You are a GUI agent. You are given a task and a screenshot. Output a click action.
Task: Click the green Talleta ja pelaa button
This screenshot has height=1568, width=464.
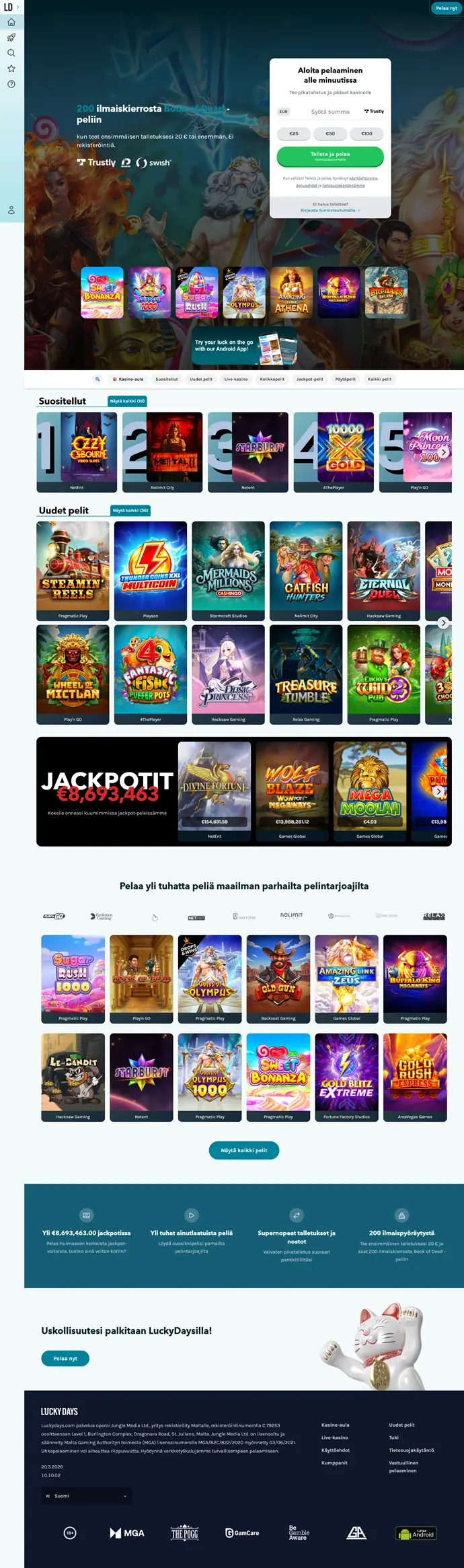[x=330, y=156]
